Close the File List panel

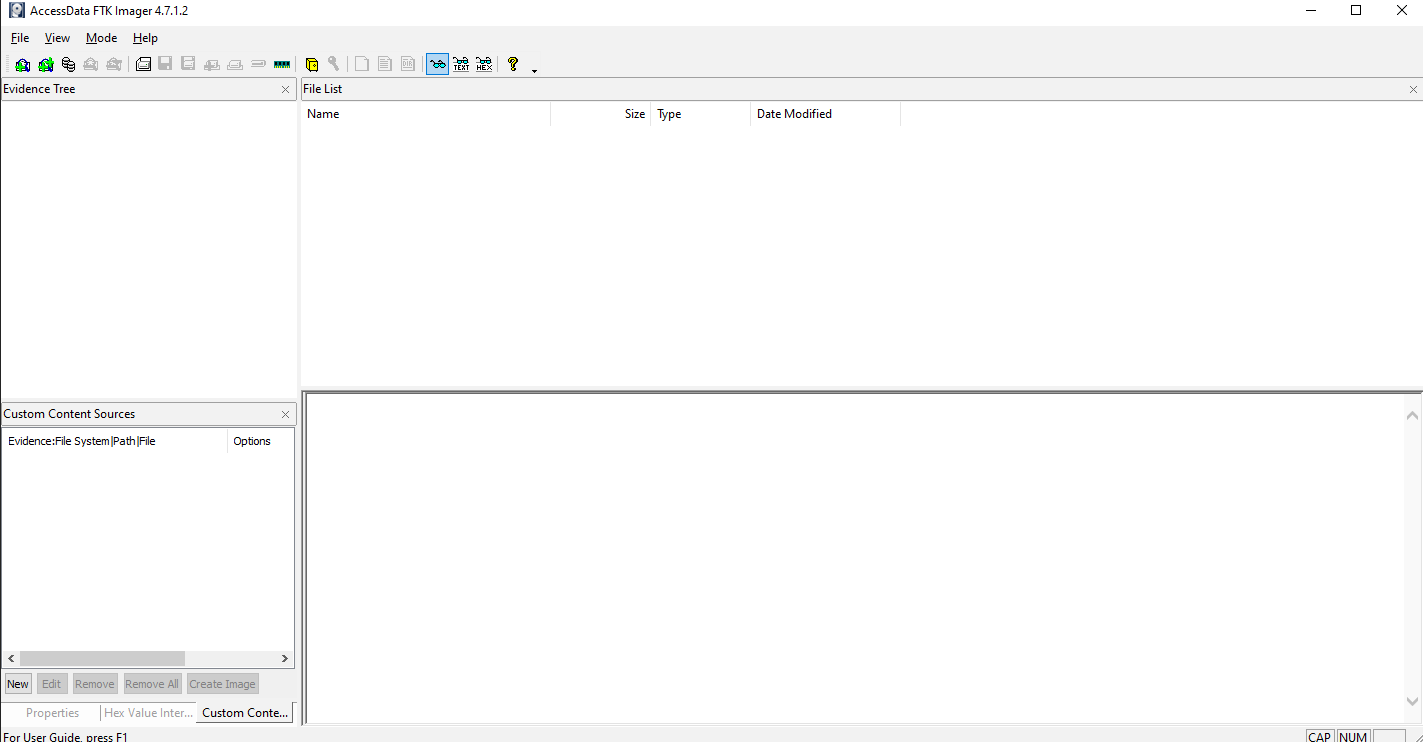click(x=1413, y=89)
